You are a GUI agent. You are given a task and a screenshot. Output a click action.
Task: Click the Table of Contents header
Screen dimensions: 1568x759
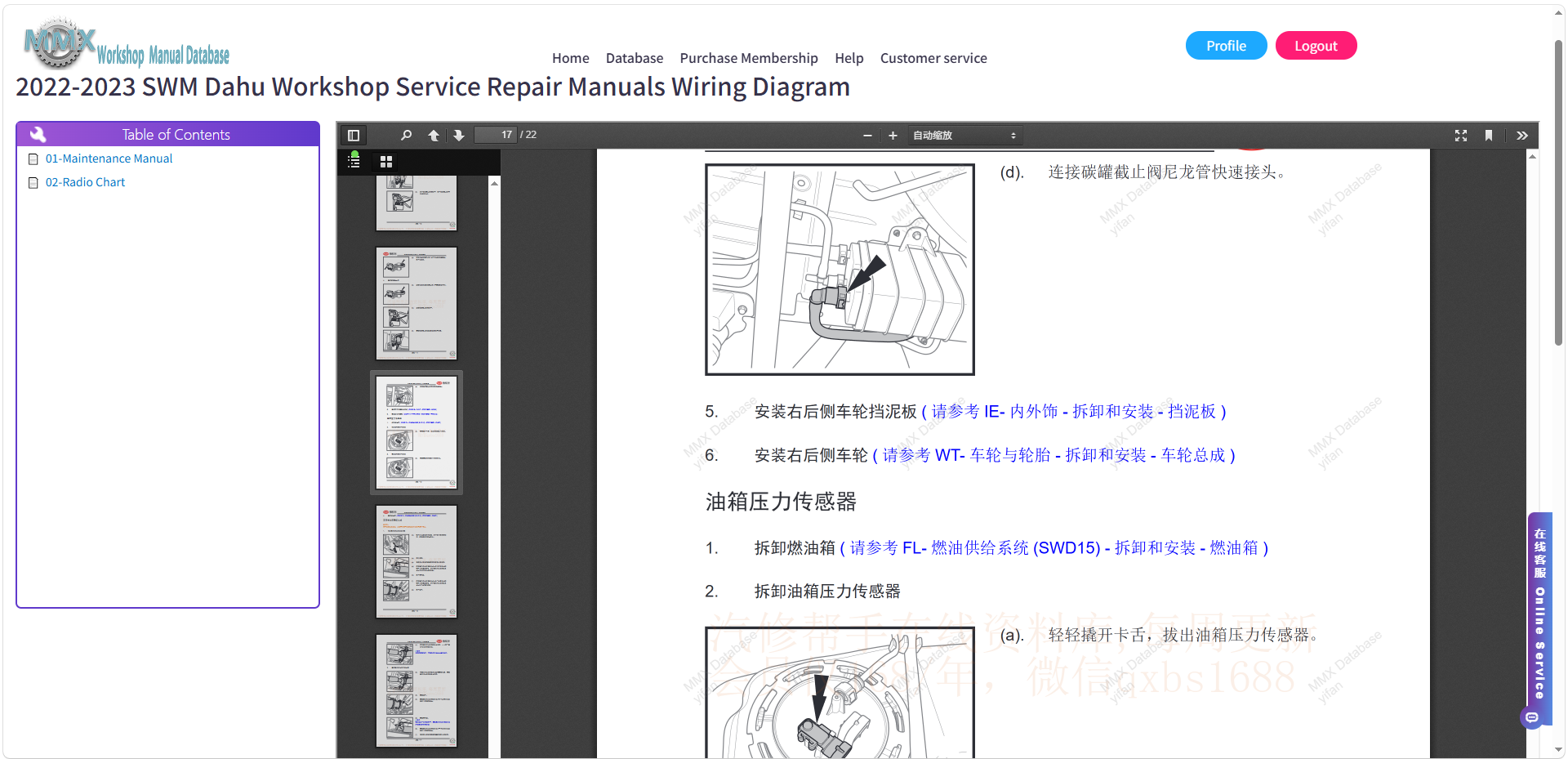(167, 134)
